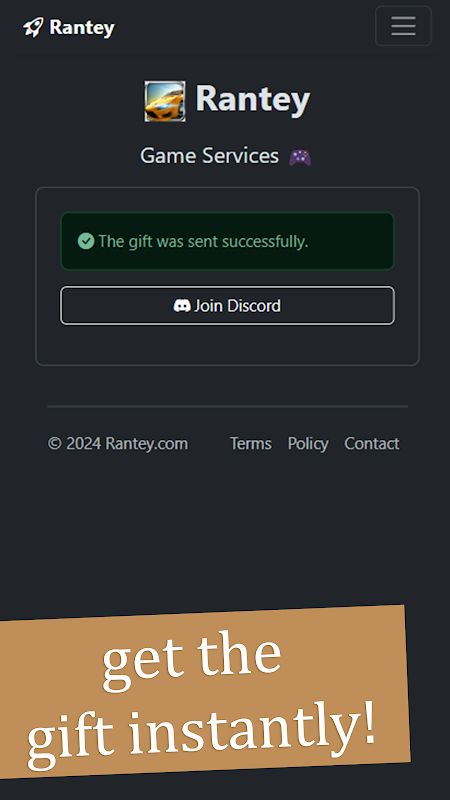
Task: Click the gift sent successfully message text
Action: point(203,241)
